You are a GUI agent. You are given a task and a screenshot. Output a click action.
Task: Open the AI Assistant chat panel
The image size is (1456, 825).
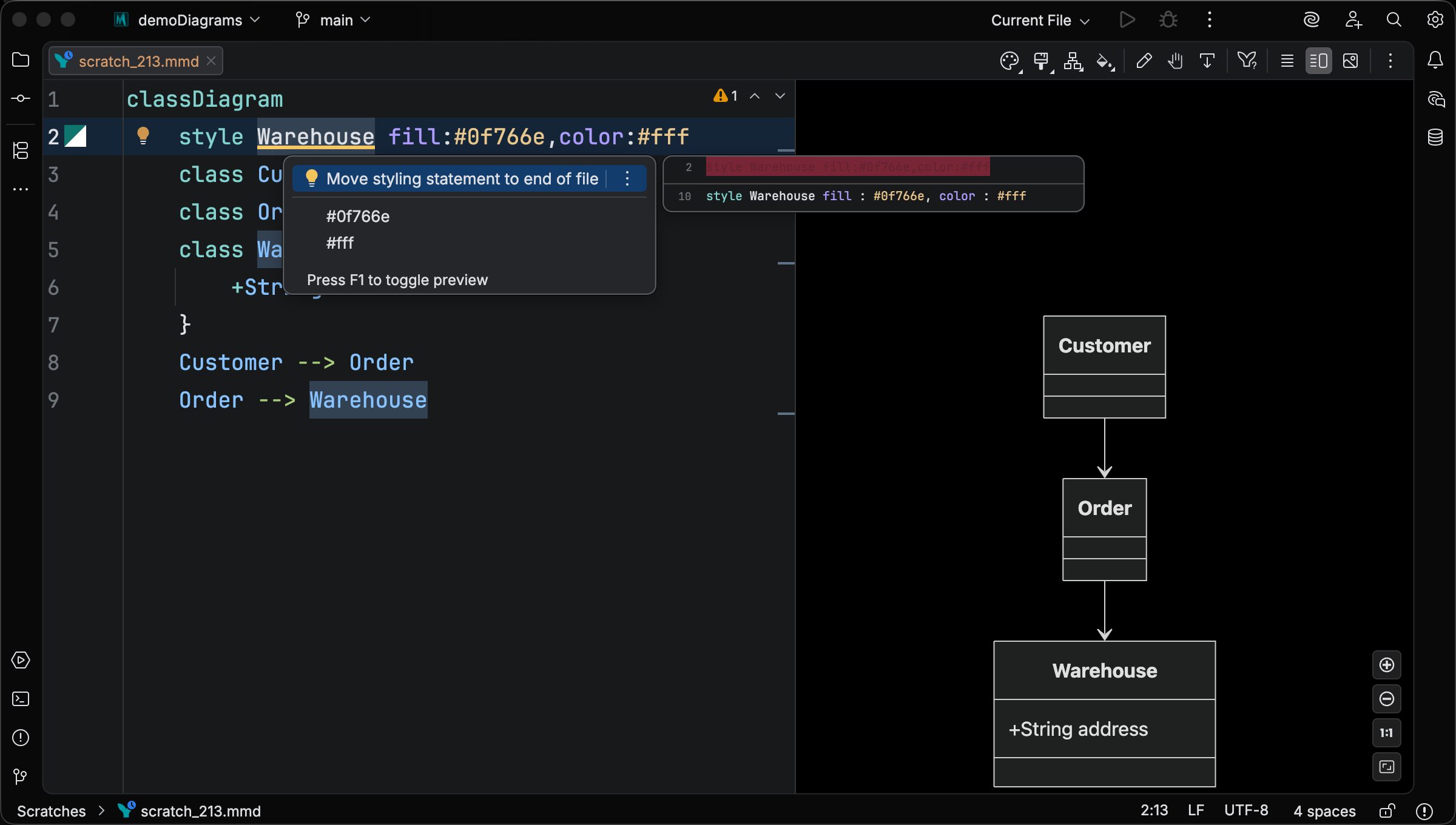(x=1435, y=99)
